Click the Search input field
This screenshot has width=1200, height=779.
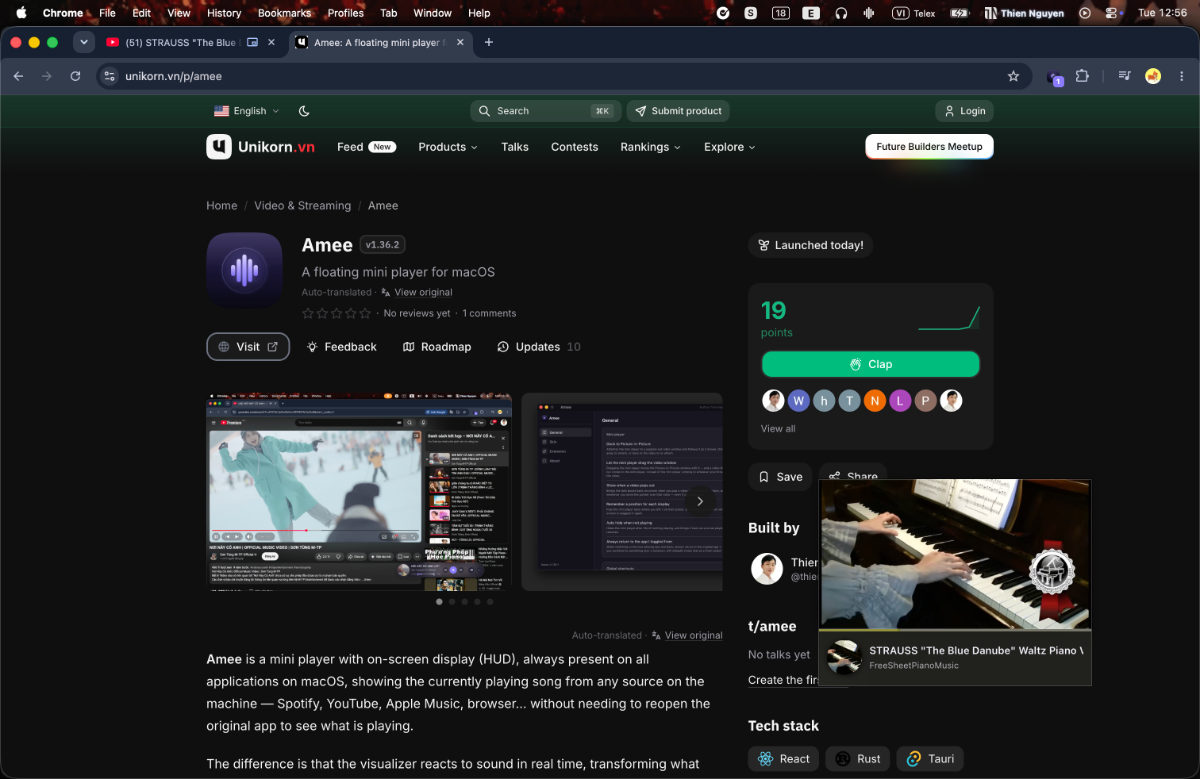point(545,111)
